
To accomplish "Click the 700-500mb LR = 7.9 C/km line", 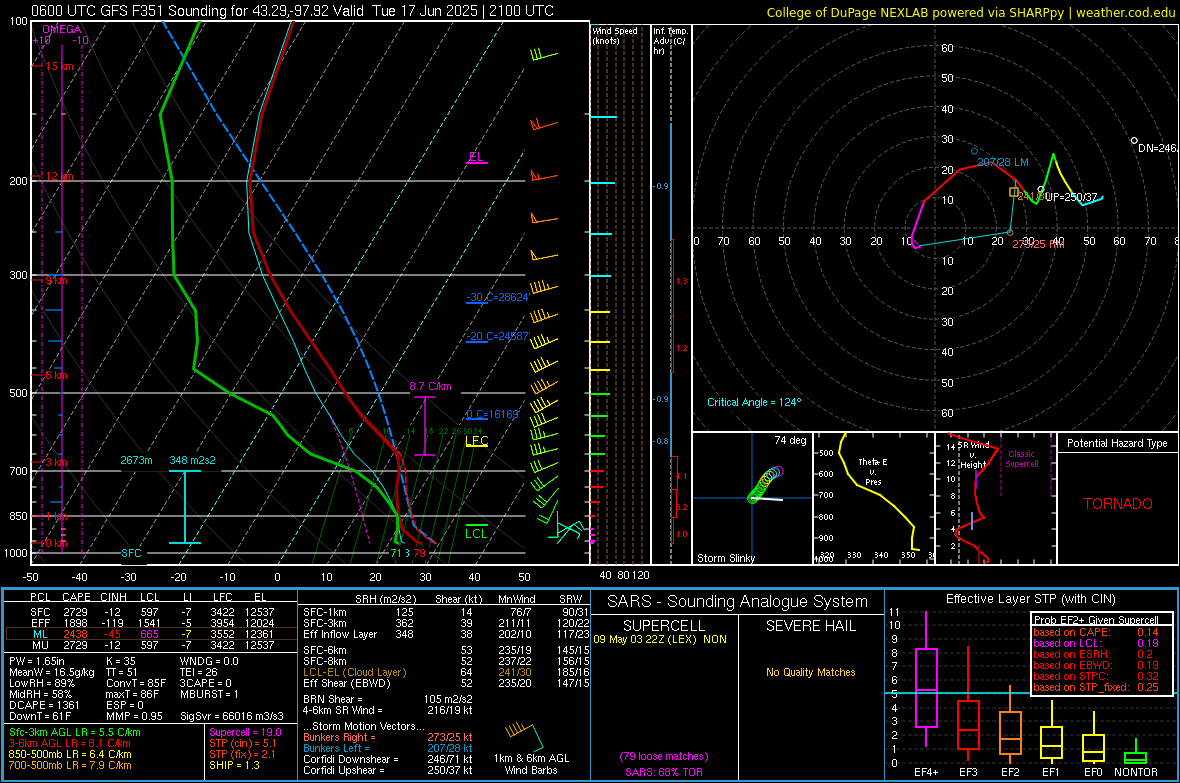I will click(x=69, y=765).
